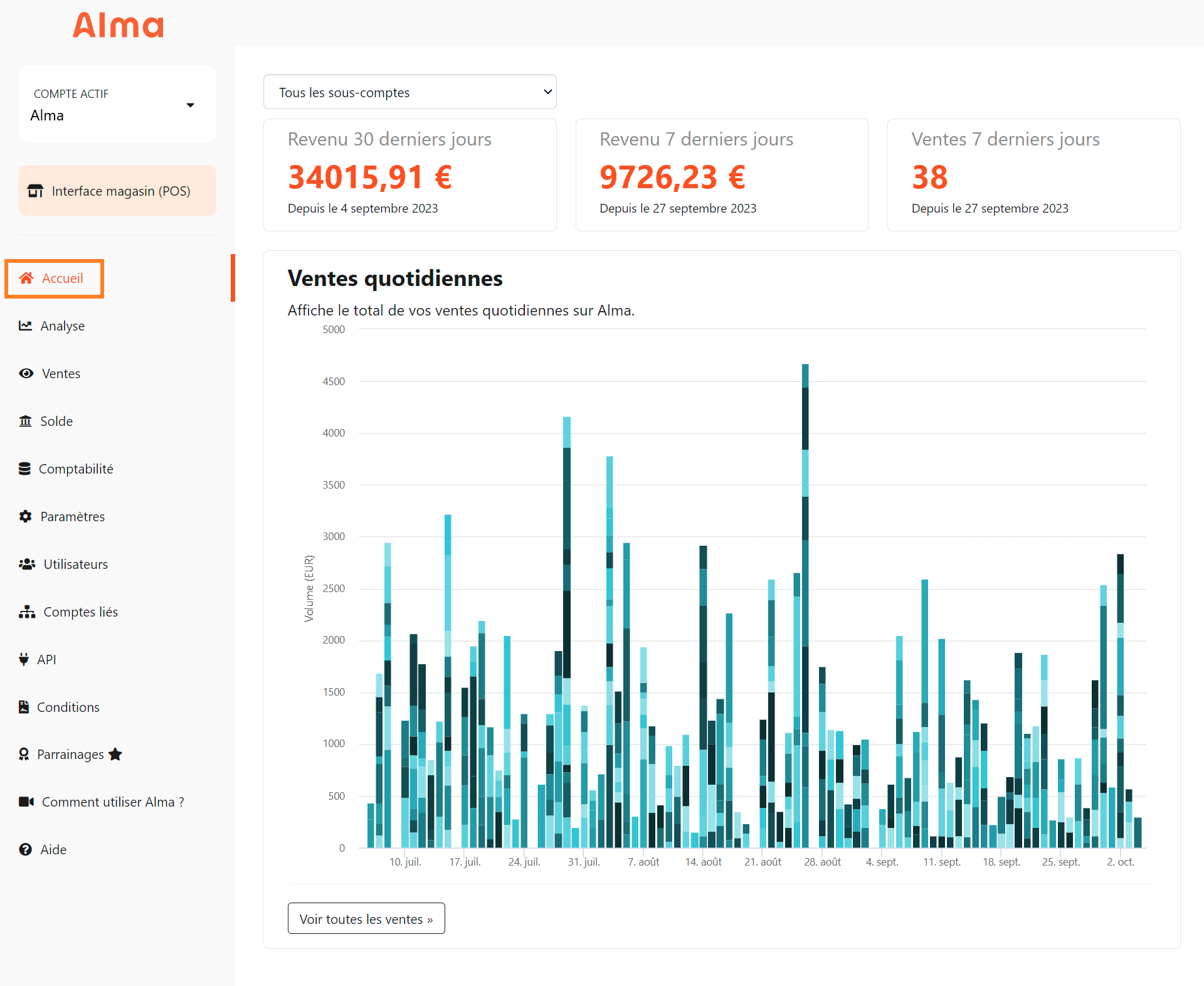Image resolution: width=1204 pixels, height=986 pixels.
Task: Select the Analyse chart icon in sidebar
Action: pyautogui.click(x=25, y=326)
